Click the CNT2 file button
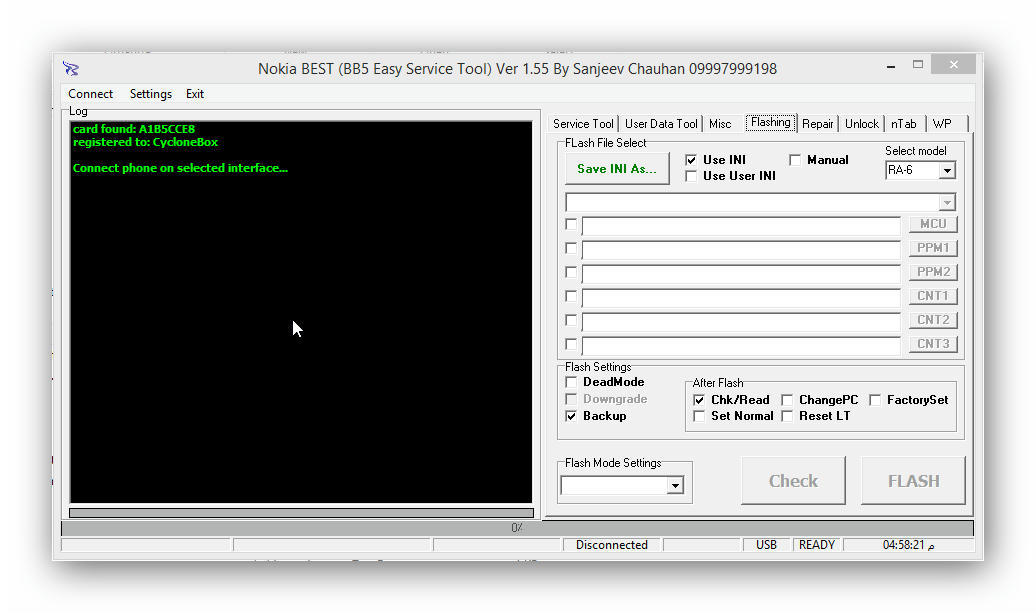Screen dimensions: 1036x613 [933, 320]
